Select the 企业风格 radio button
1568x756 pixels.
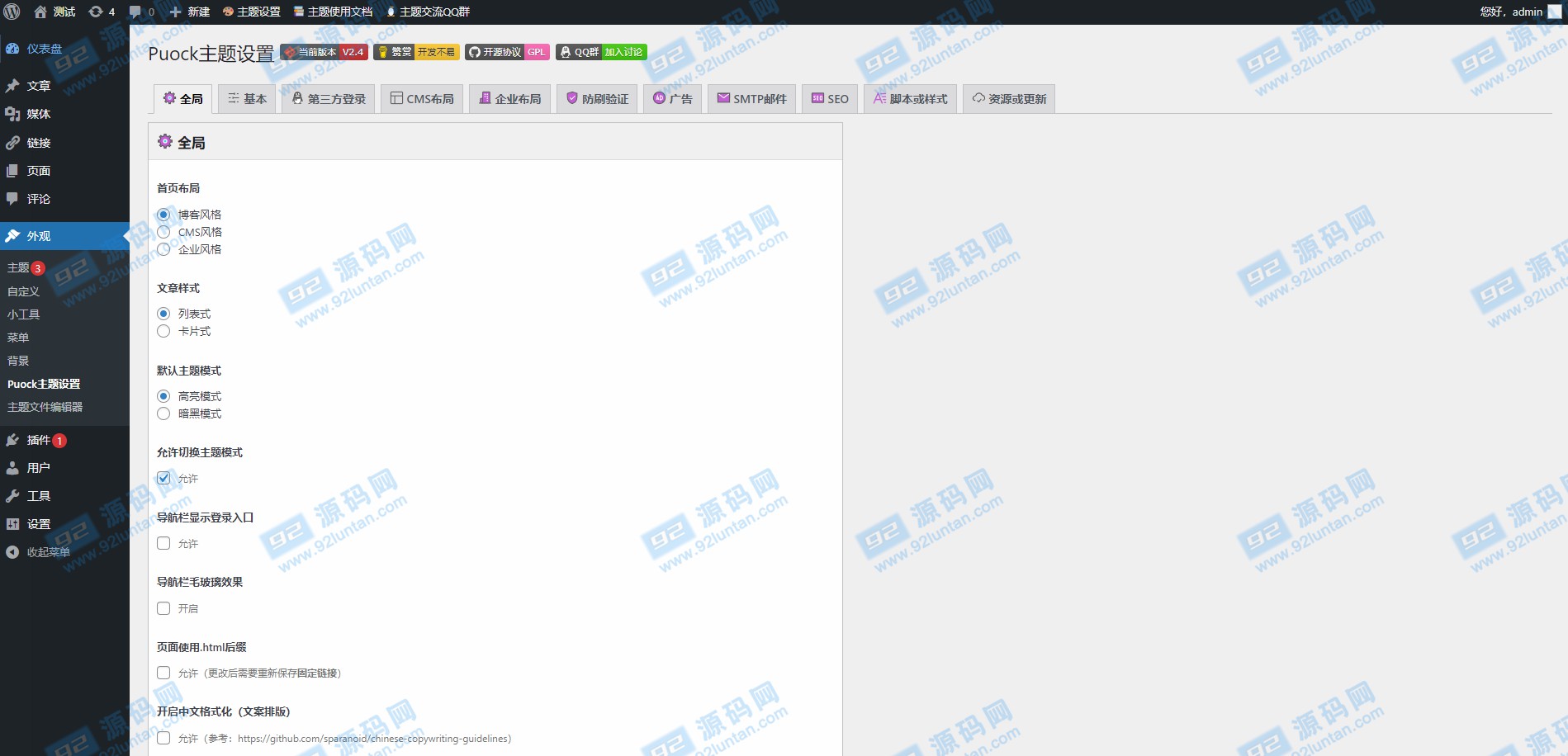(x=163, y=249)
